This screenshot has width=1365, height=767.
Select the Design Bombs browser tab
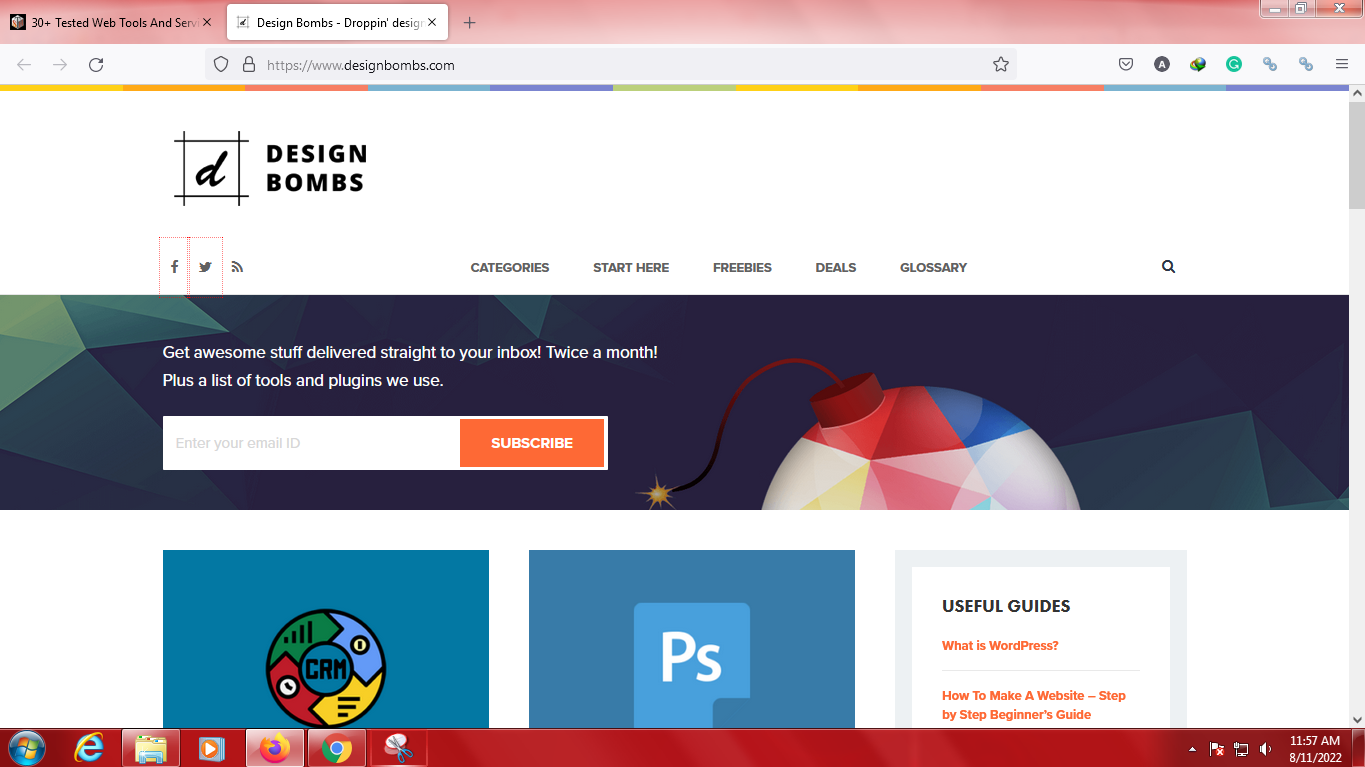pos(337,22)
